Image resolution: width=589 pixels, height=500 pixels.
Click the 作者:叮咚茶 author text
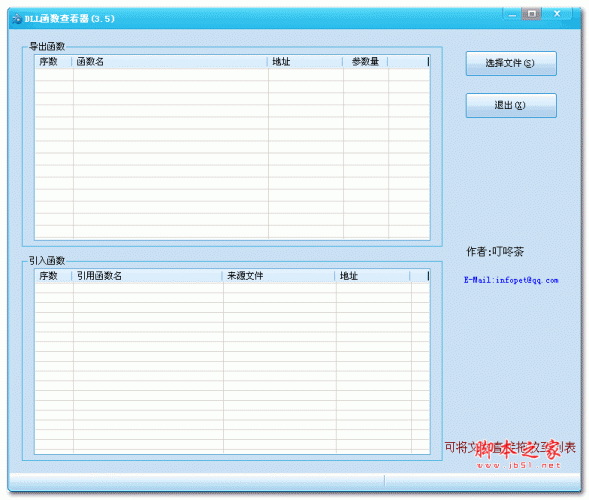pos(495,252)
